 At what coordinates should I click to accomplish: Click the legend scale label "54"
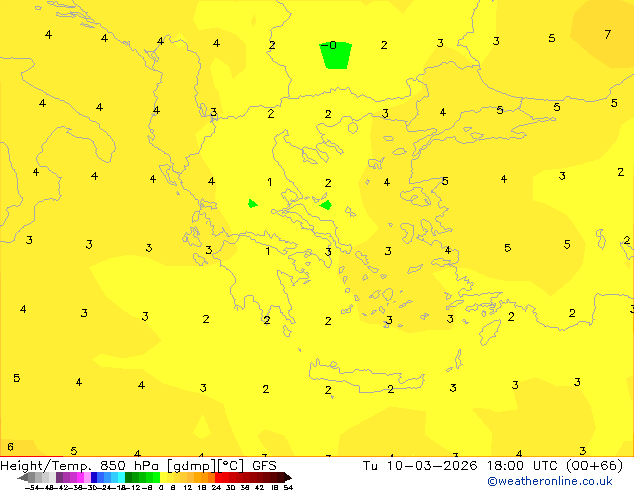tap(288, 488)
